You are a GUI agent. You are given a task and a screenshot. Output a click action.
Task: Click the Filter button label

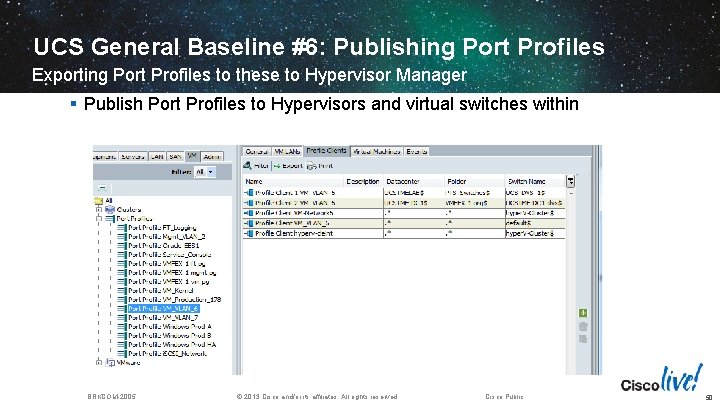(x=261, y=166)
